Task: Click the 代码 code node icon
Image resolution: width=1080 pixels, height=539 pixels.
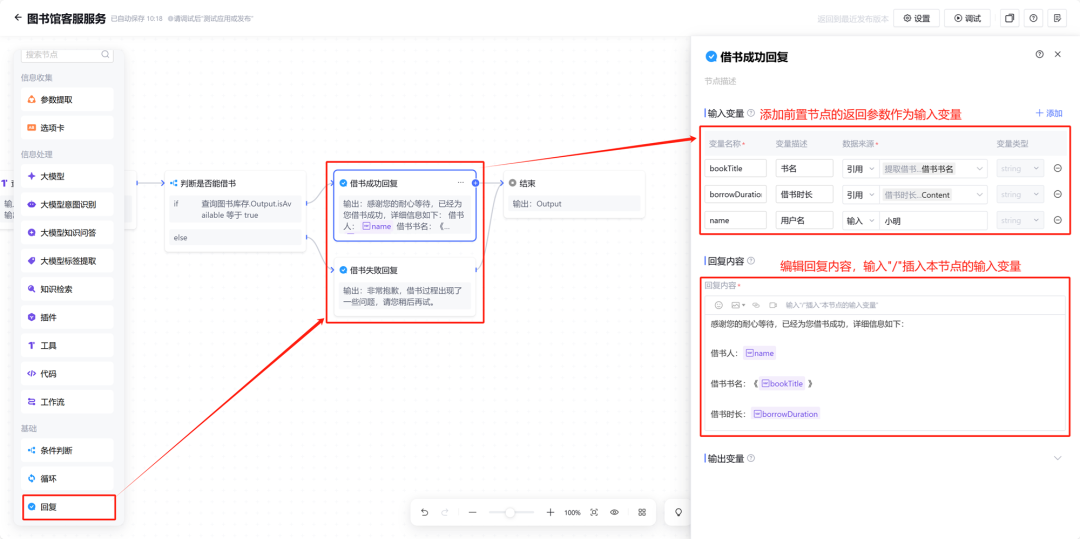Action: coord(32,374)
